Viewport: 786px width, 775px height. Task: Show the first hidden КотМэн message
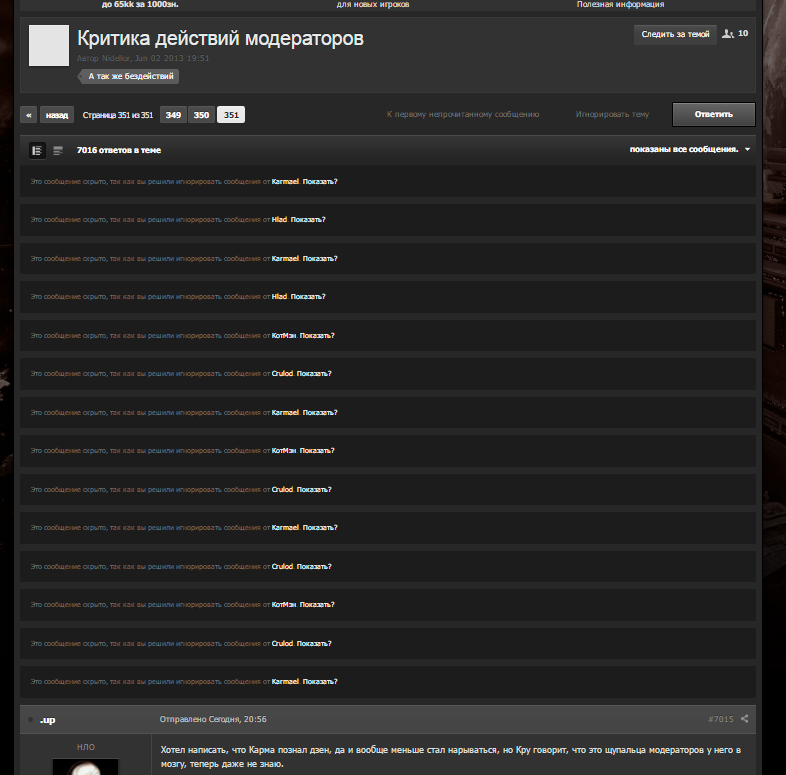(x=317, y=335)
